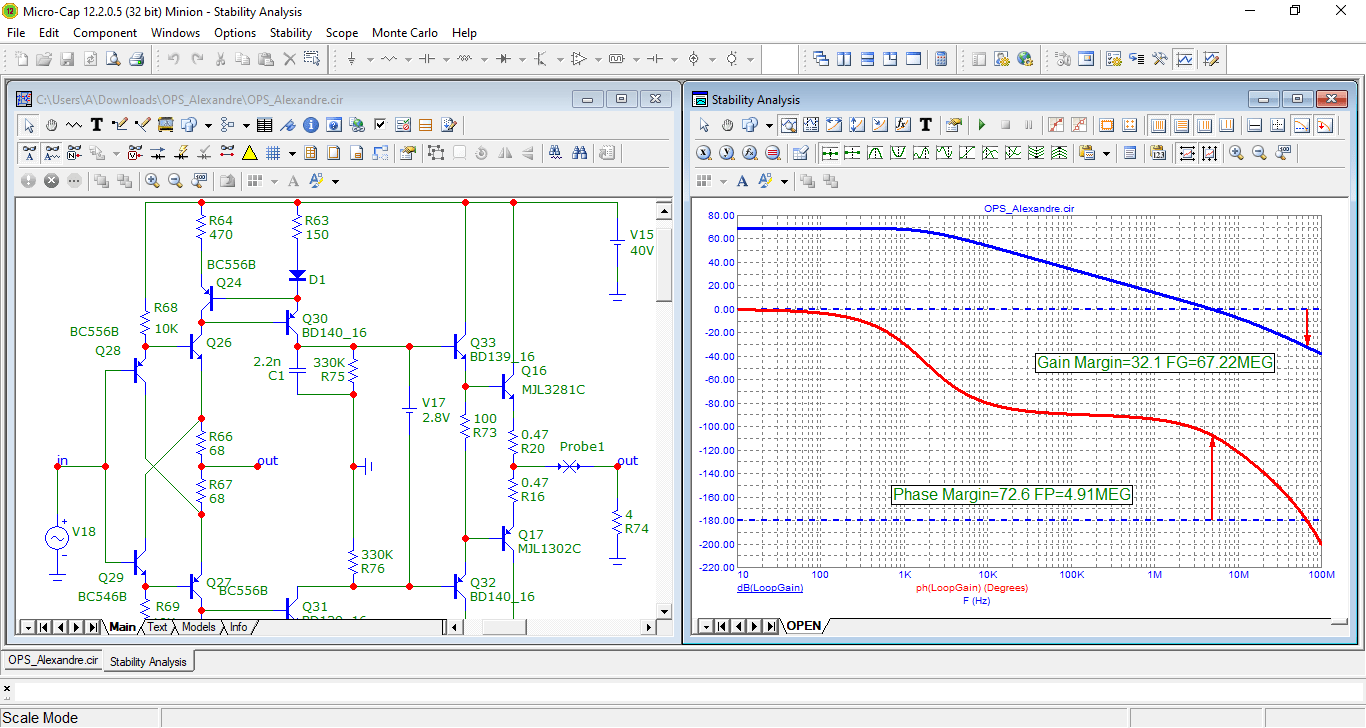The width and height of the screenshot is (1366, 728).
Task: Open a file using the folder icon
Action: tap(44, 59)
